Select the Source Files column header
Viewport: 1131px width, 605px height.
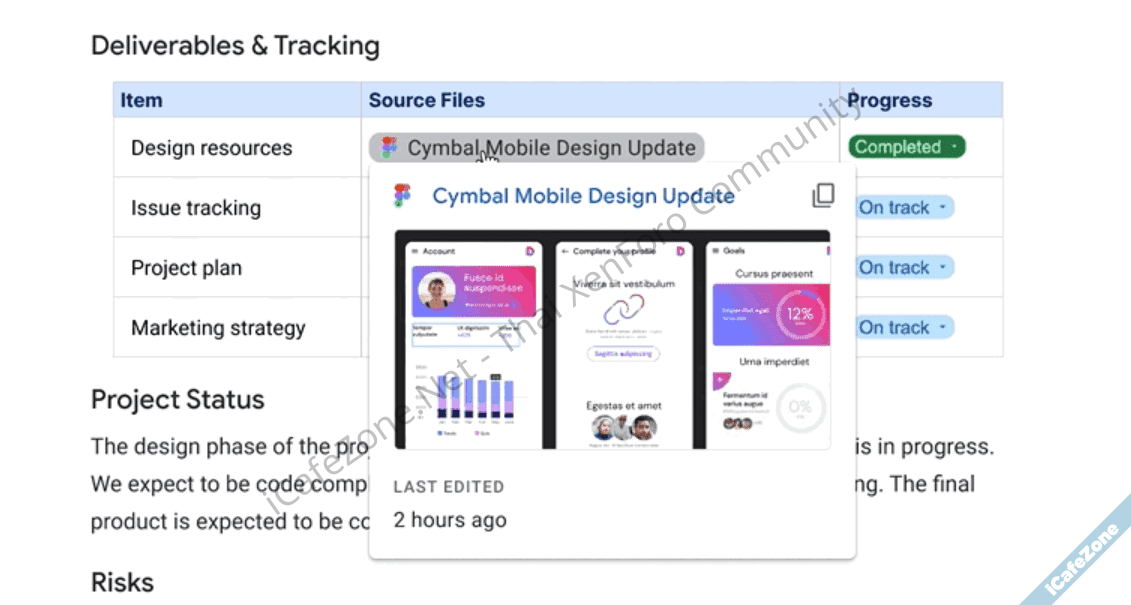pyautogui.click(x=427, y=100)
